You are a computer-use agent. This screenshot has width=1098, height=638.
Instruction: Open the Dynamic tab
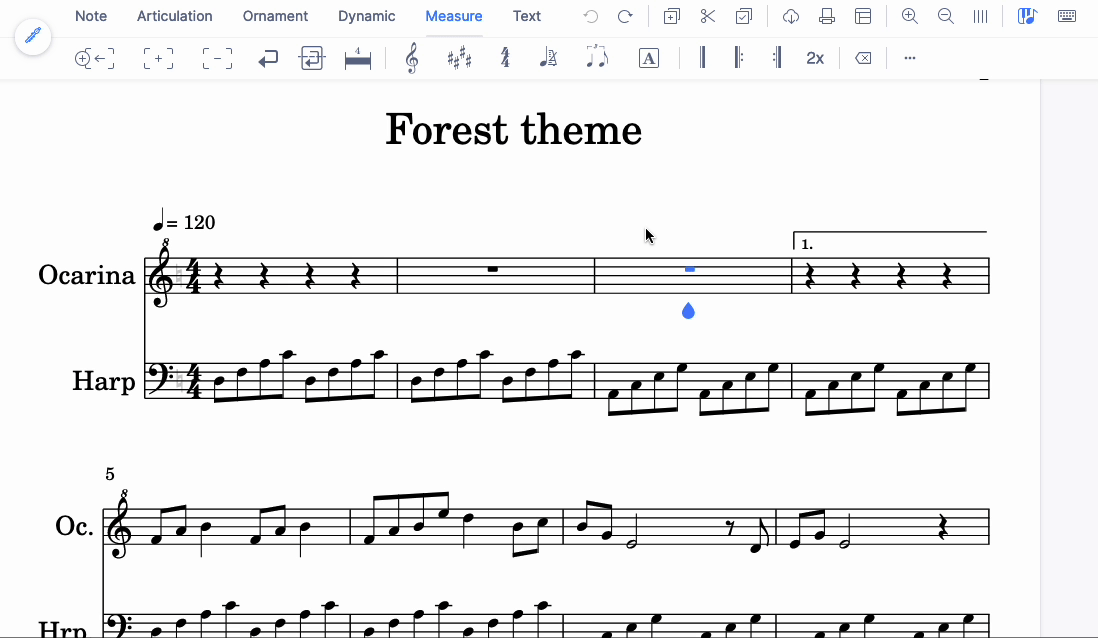coord(366,16)
